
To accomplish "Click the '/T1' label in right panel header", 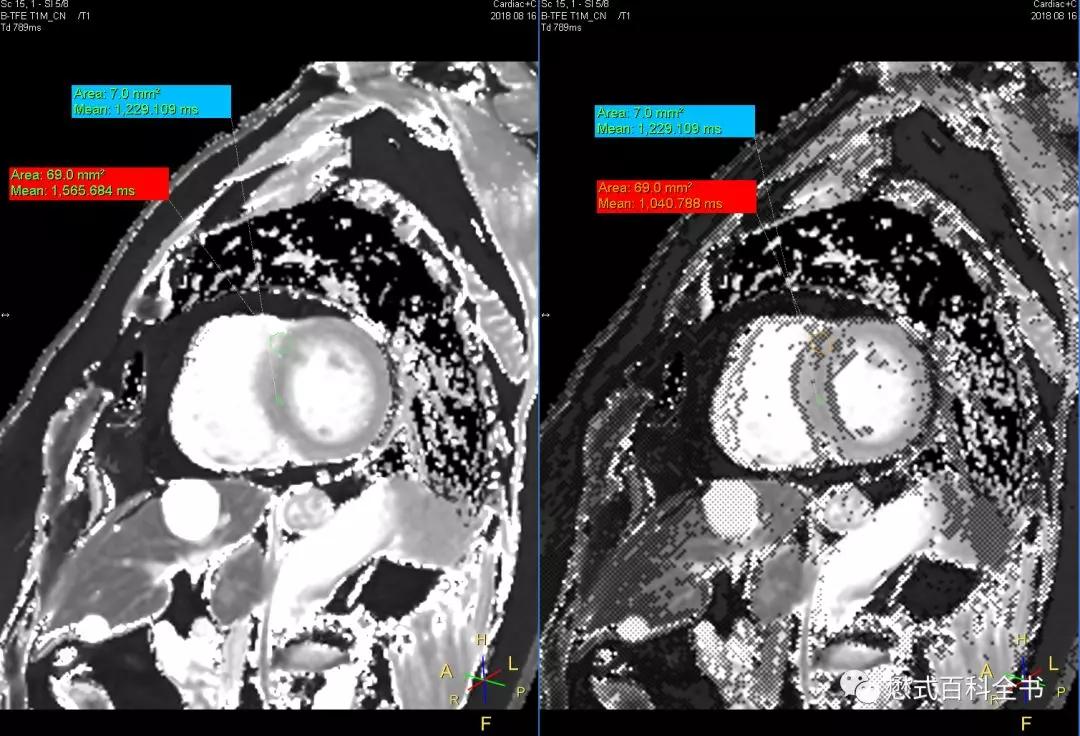I will [624, 16].
